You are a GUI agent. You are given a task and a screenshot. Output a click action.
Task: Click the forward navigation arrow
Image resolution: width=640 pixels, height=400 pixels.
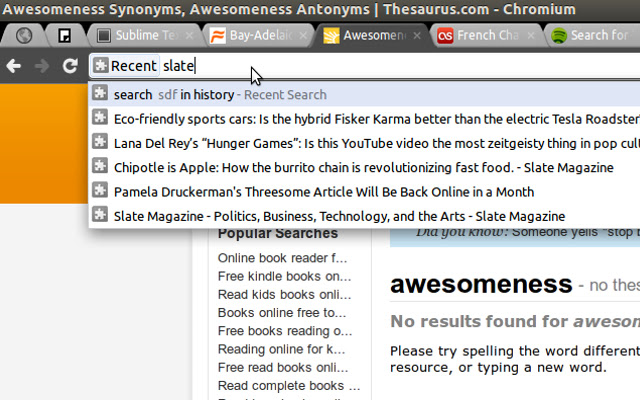tap(42, 66)
